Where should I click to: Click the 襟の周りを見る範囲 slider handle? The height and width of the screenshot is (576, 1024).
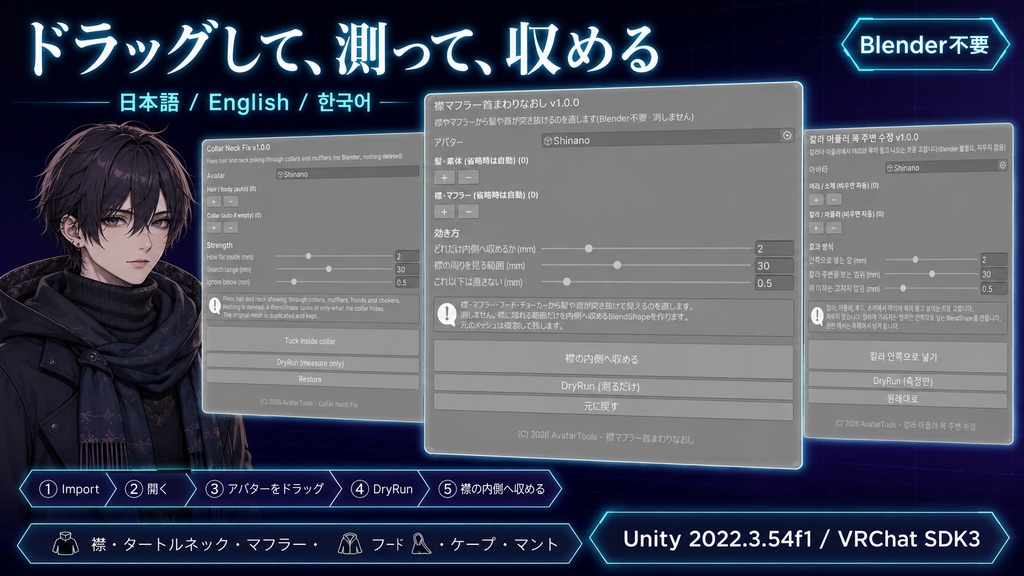tap(617, 265)
